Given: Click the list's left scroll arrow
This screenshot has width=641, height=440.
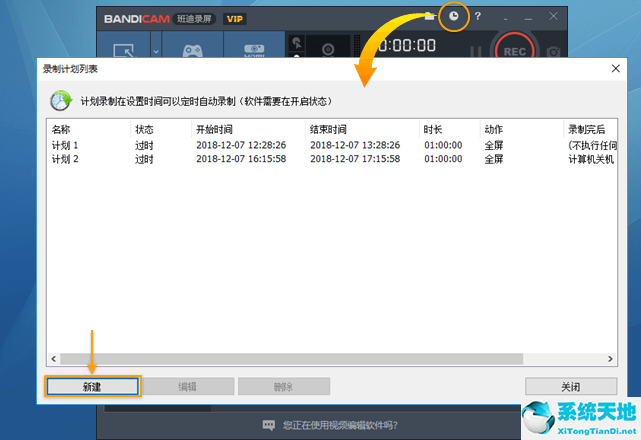Looking at the screenshot, I should pyautogui.click(x=54, y=359).
